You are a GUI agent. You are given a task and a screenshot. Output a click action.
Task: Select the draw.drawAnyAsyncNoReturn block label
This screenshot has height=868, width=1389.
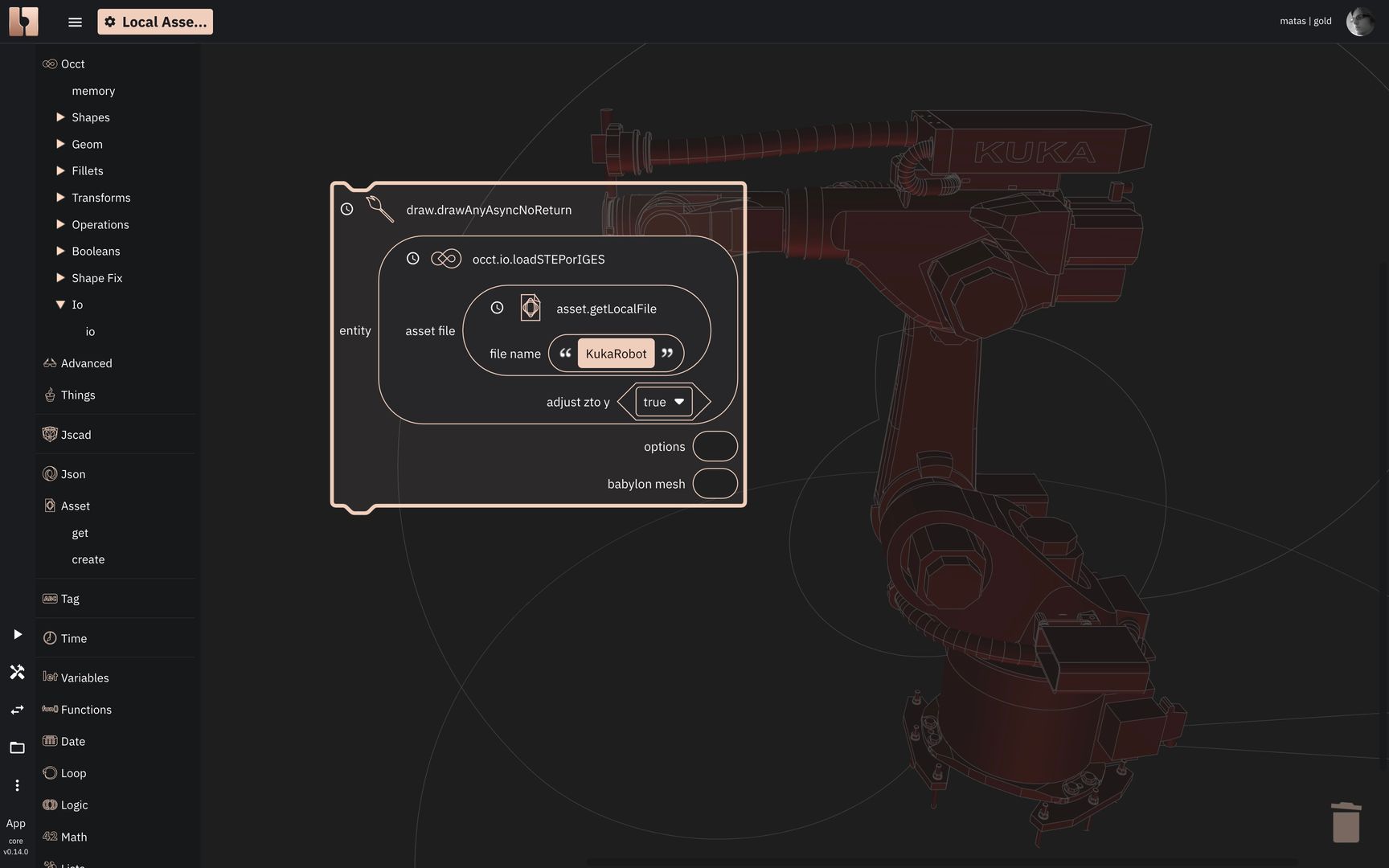pos(489,210)
